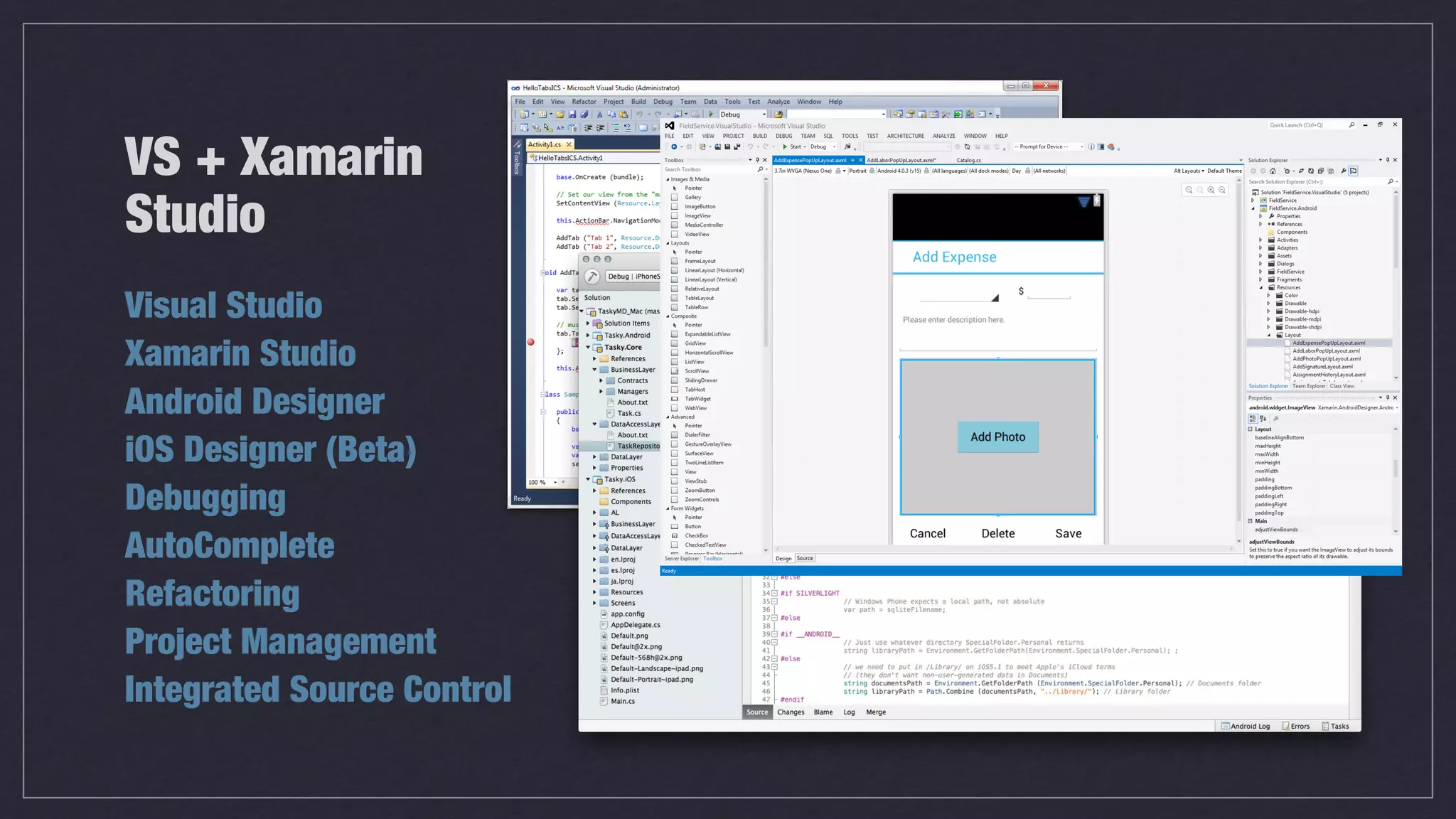The image size is (1456, 819).
Task: Select the CheckBox item in Toolbox Form Widgets
Action: tap(696, 536)
